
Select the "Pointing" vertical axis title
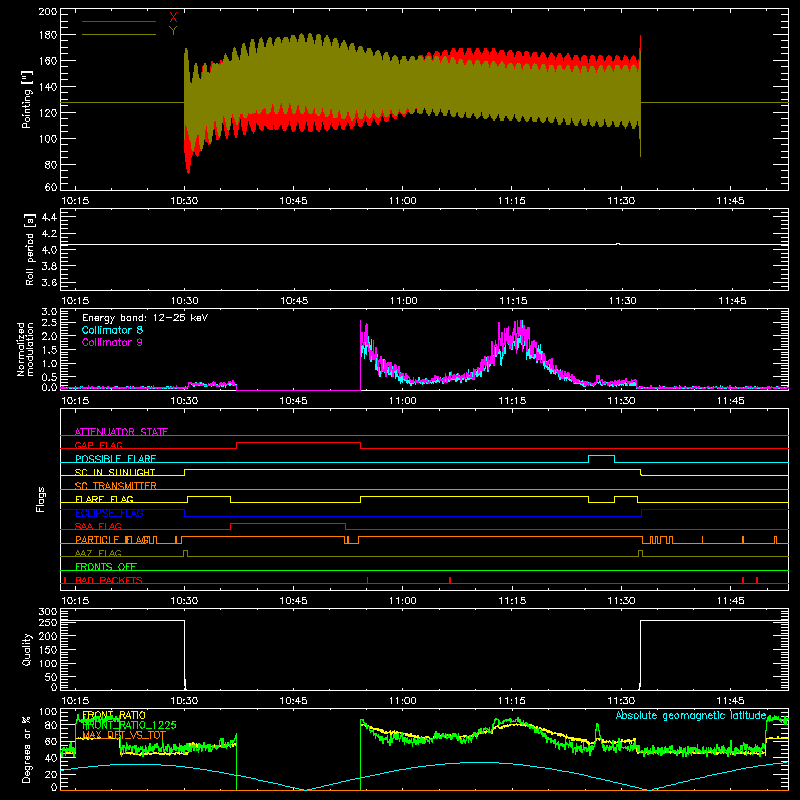(27, 99)
